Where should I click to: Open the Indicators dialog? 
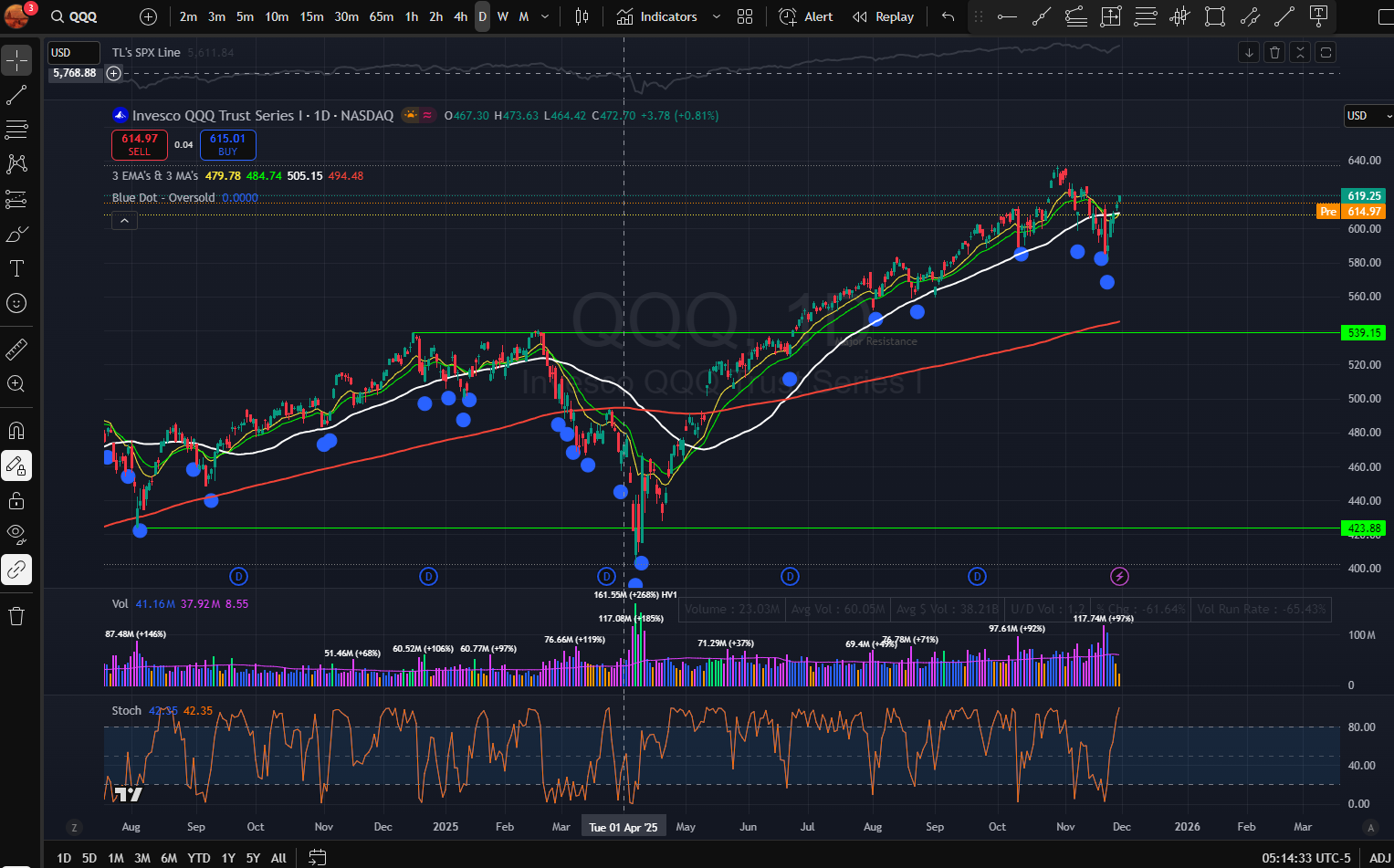point(657,16)
